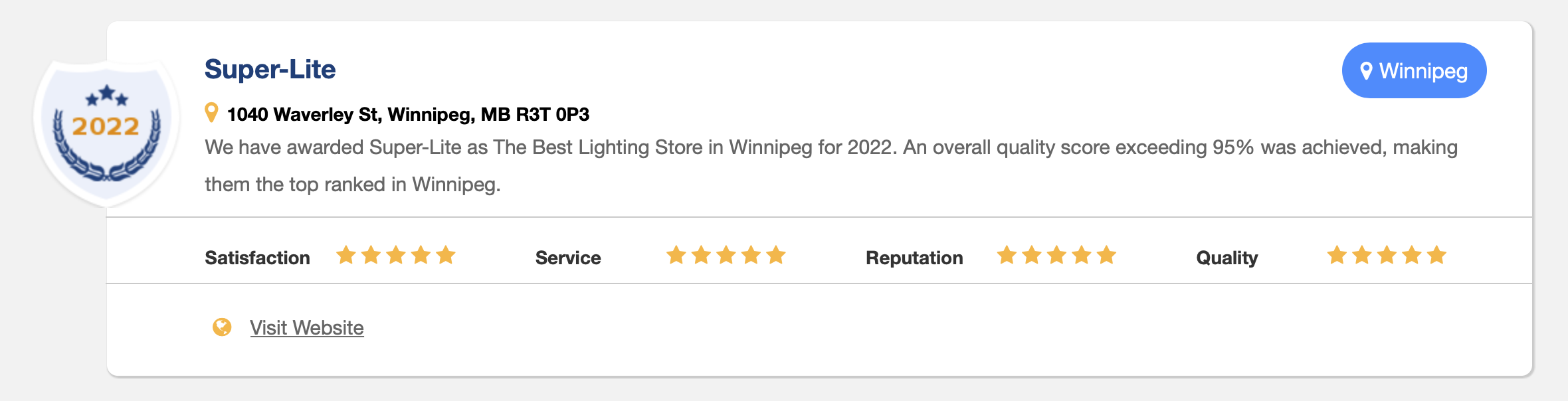Click the Service rating label
The width and height of the screenshot is (1568, 401).
tap(568, 258)
